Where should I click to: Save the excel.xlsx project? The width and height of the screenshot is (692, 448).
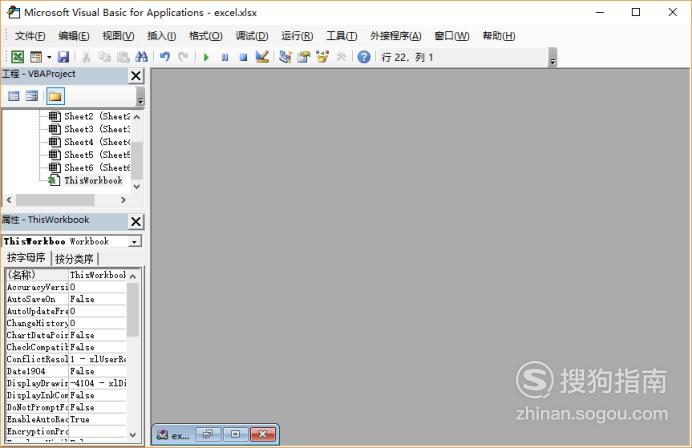[x=64, y=57]
